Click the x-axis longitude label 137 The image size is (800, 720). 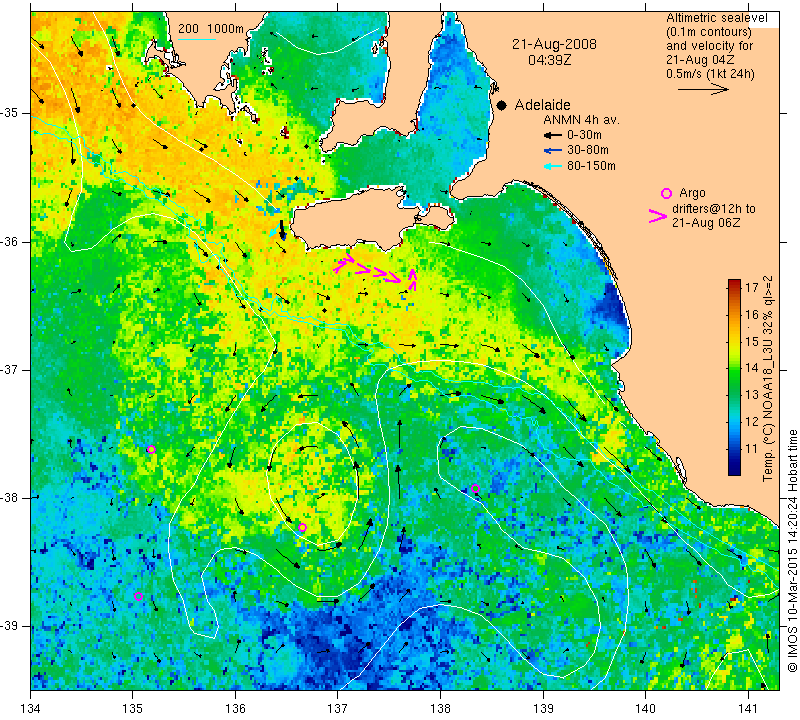338,709
